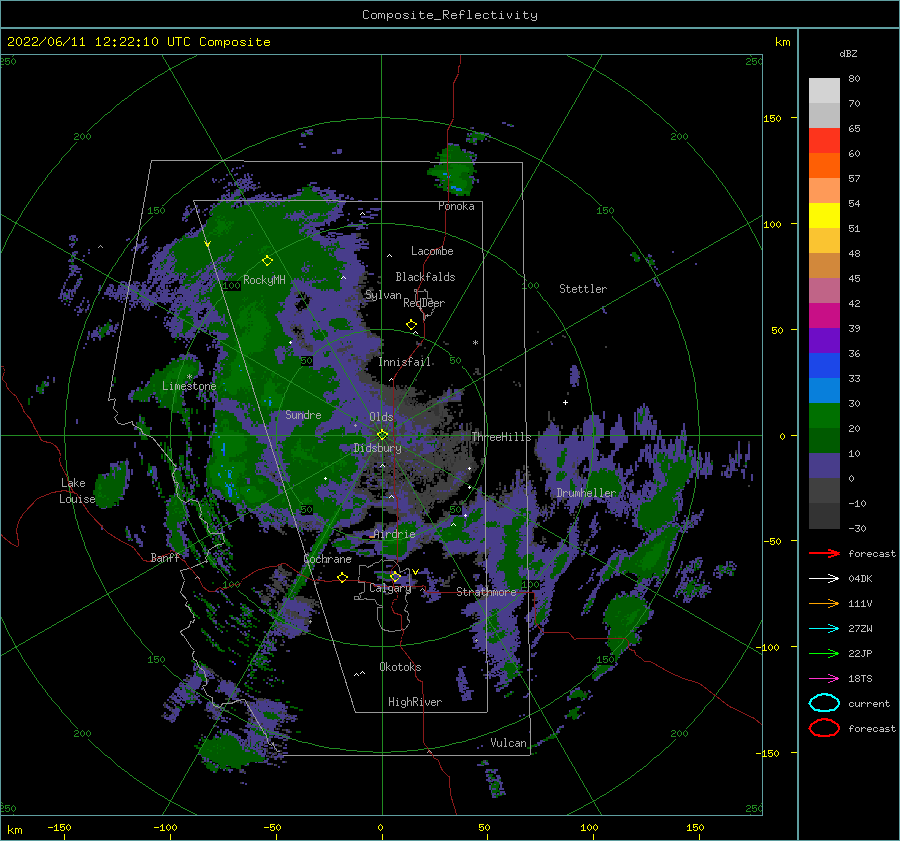The image size is (900, 841).
Task: Click the cyan 27ZW arrow icon
Action: tap(824, 629)
